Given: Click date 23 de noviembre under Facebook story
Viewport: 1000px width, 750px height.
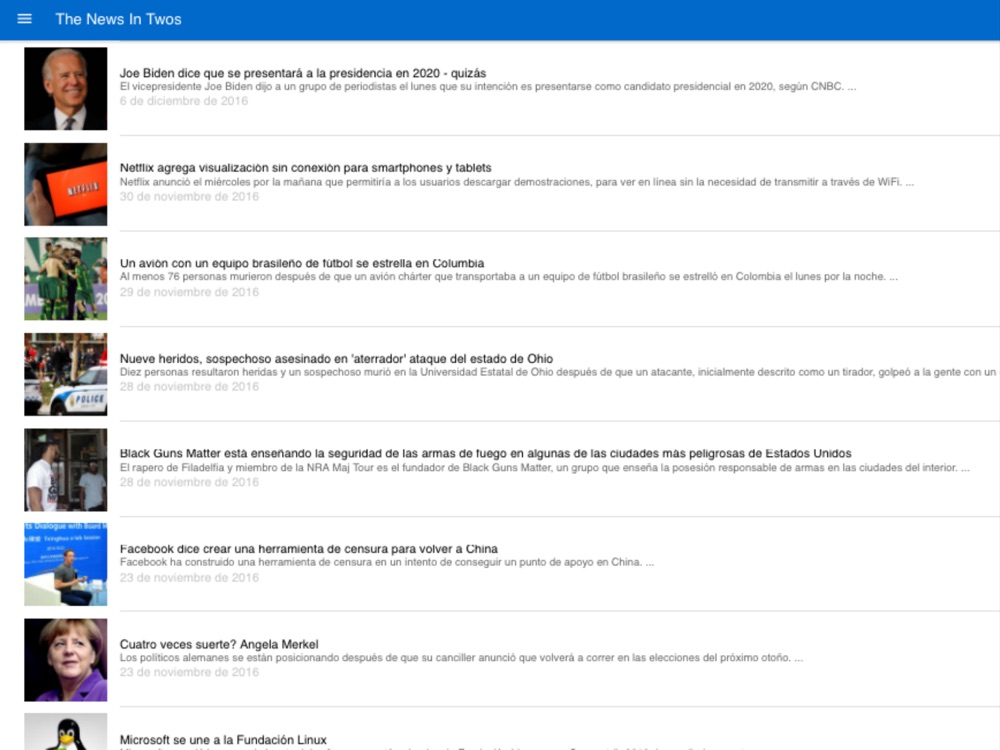Looking at the screenshot, I should (x=189, y=578).
